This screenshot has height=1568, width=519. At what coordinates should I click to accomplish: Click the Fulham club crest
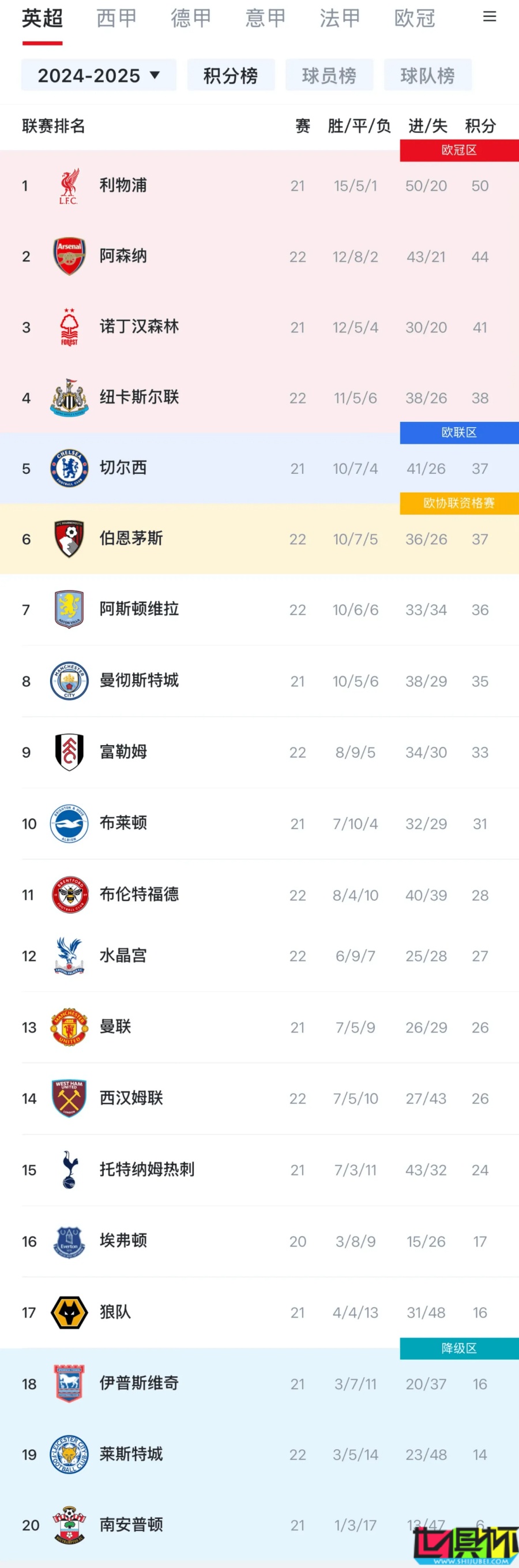pyautogui.click(x=69, y=752)
